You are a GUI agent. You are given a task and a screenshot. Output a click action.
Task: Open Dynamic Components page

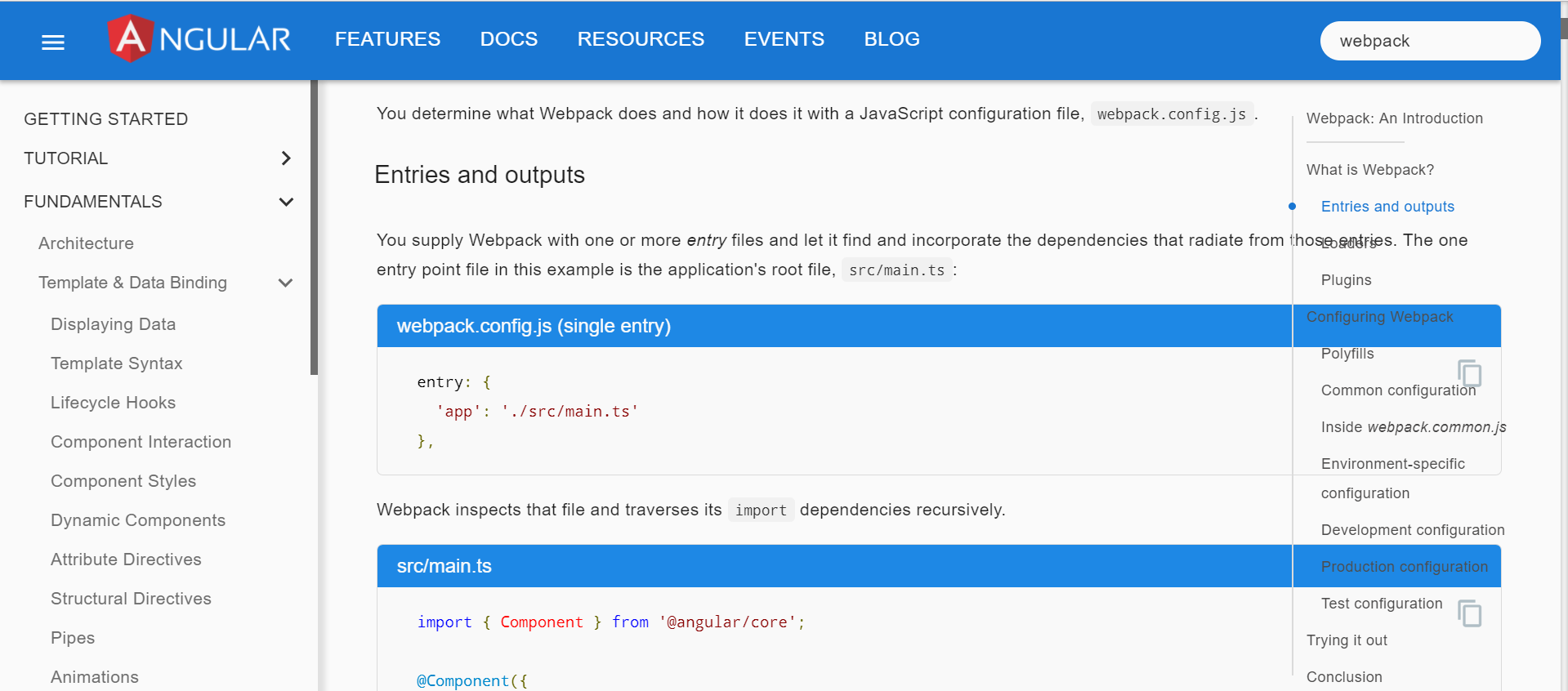point(138,520)
